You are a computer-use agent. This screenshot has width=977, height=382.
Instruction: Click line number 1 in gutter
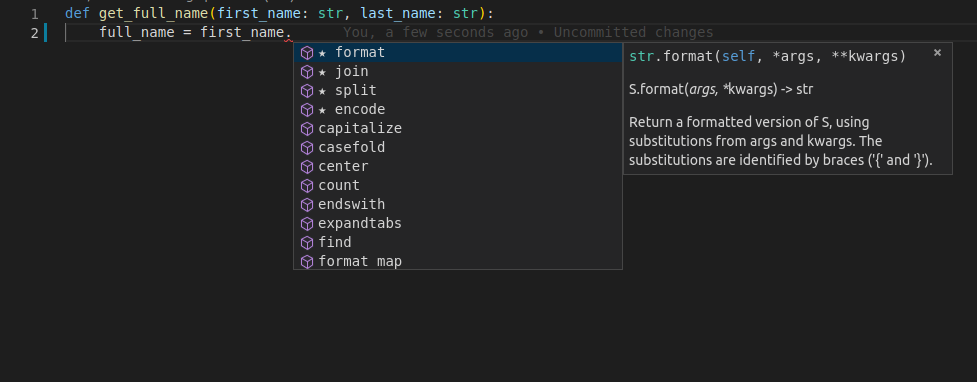pos(35,14)
